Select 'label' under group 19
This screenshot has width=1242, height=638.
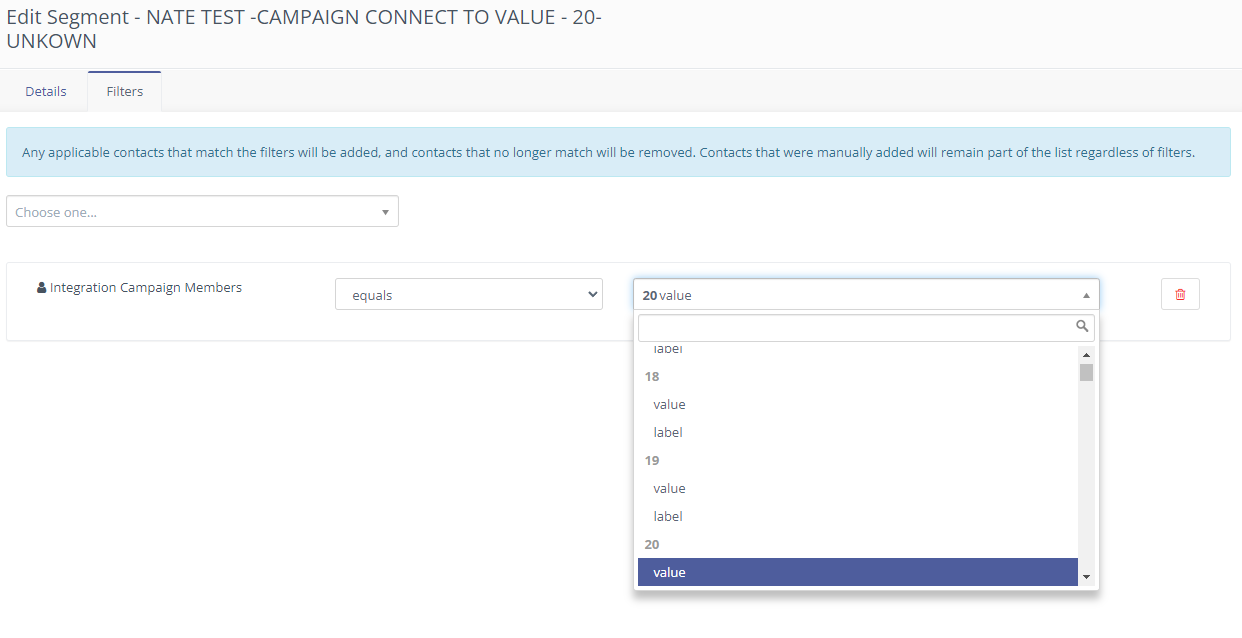tap(858, 516)
